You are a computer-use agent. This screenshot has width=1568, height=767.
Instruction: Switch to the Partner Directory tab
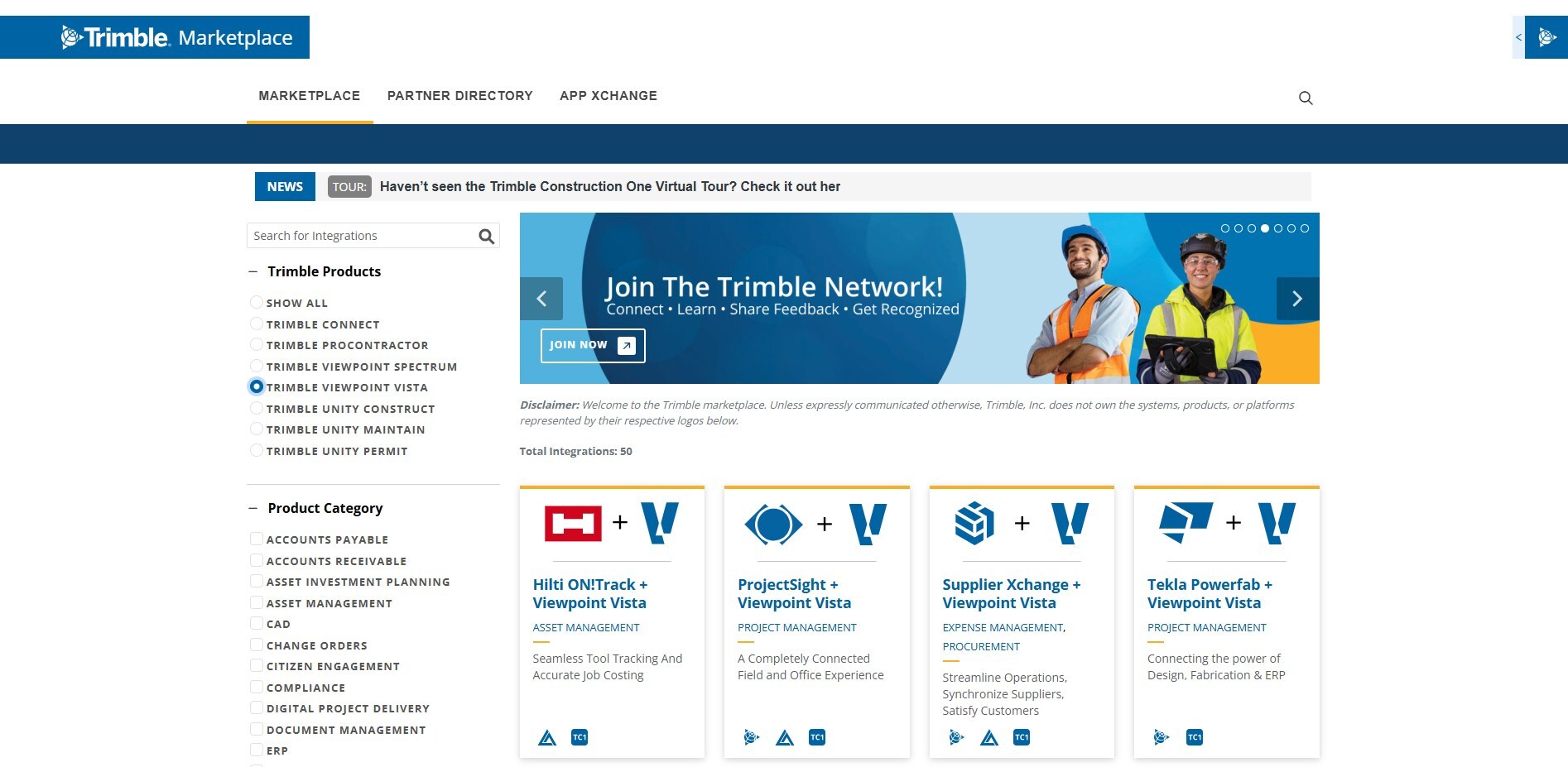(x=460, y=95)
